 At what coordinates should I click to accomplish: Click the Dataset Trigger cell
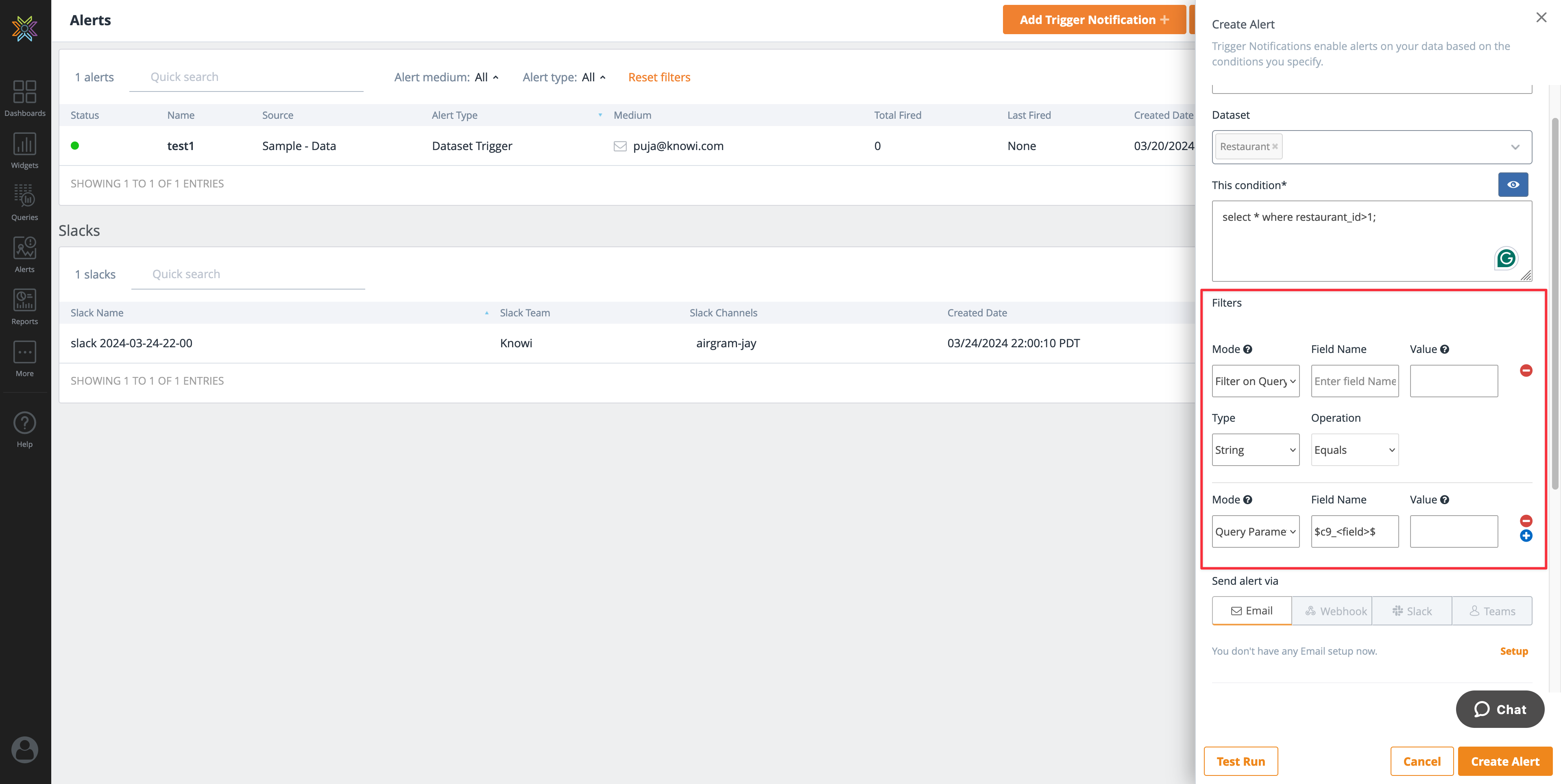(472, 146)
